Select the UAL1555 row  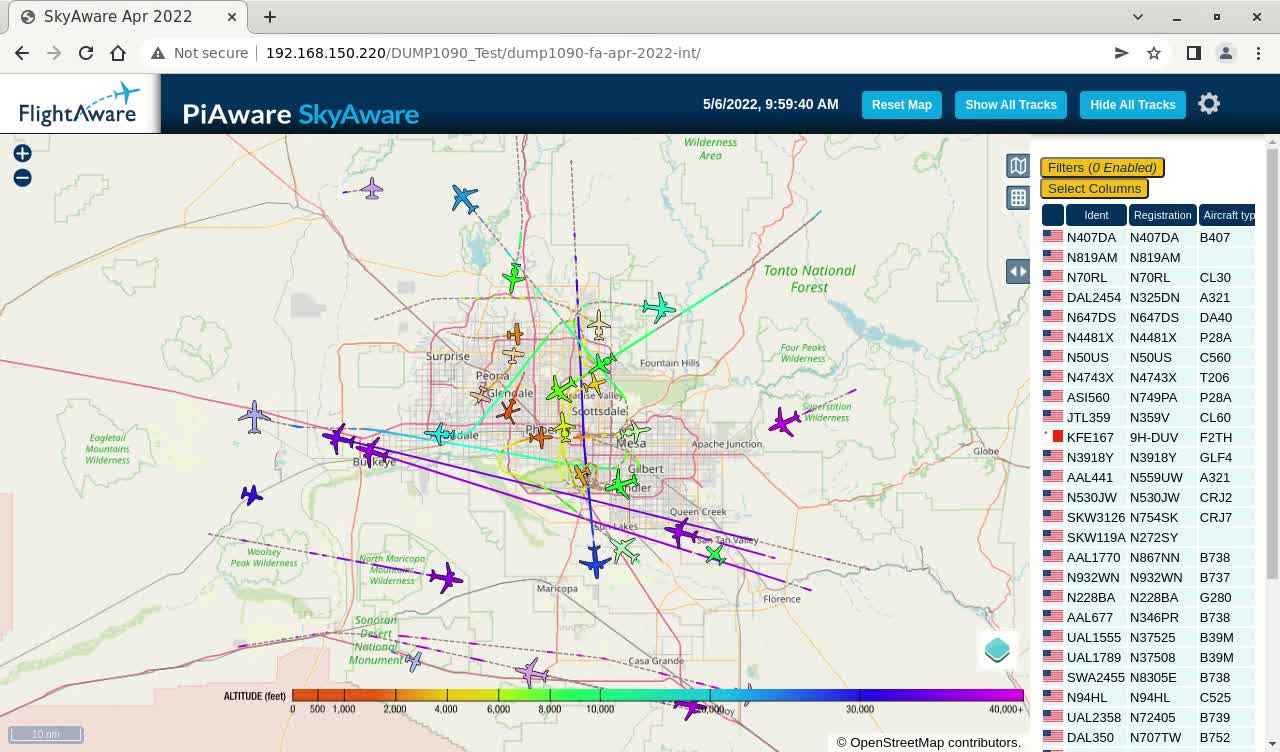coord(1148,637)
